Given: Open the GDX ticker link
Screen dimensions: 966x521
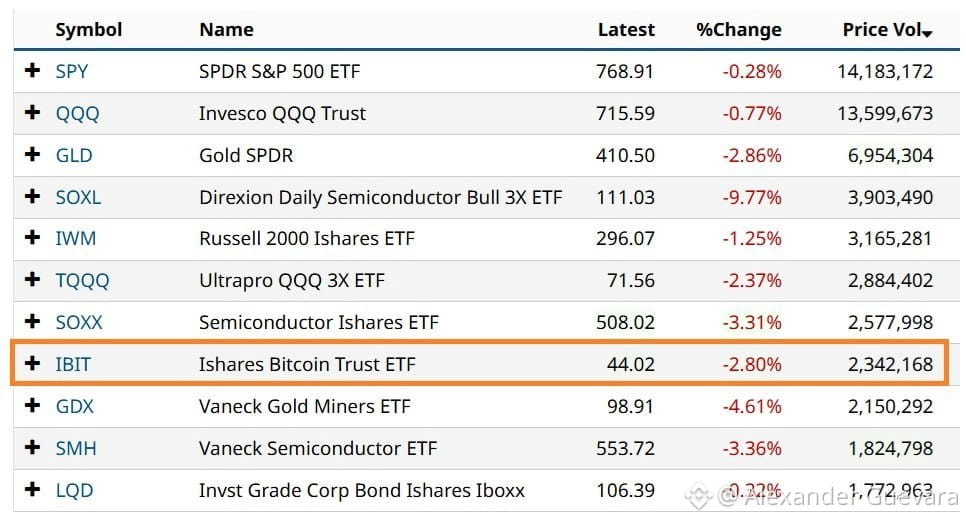Looking at the screenshot, I should click(75, 406).
